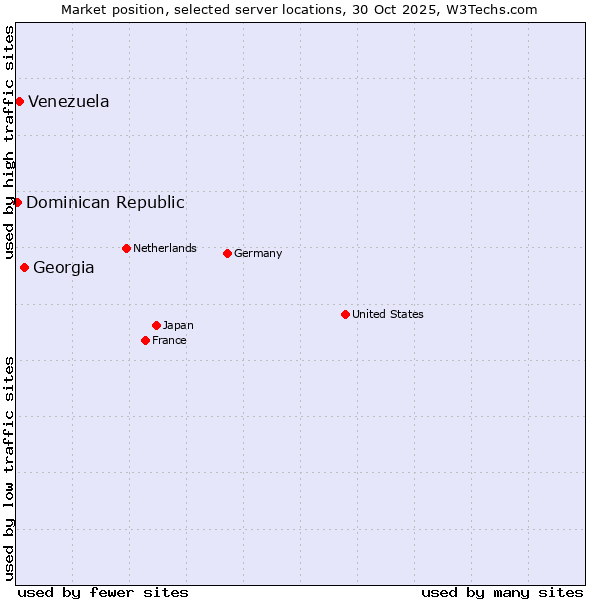Click the 'used by fewer sites' axis label

coord(103,592)
